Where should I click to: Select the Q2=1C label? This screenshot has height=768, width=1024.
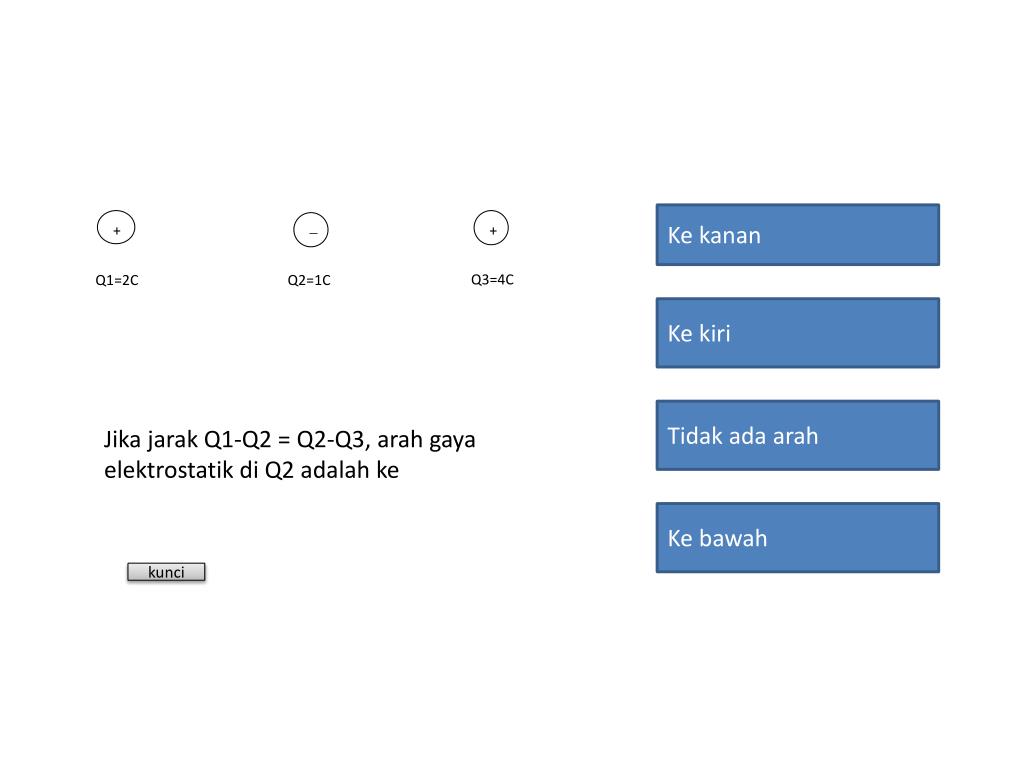309,280
